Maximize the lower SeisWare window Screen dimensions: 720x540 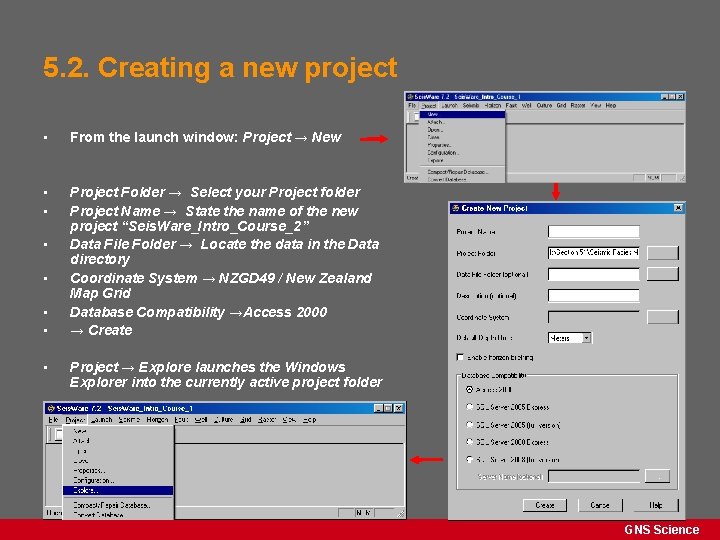click(388, 408)
